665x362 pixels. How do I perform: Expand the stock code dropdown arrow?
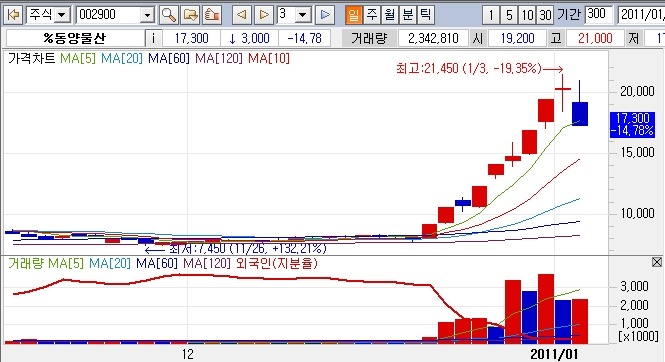click(147, 15)
